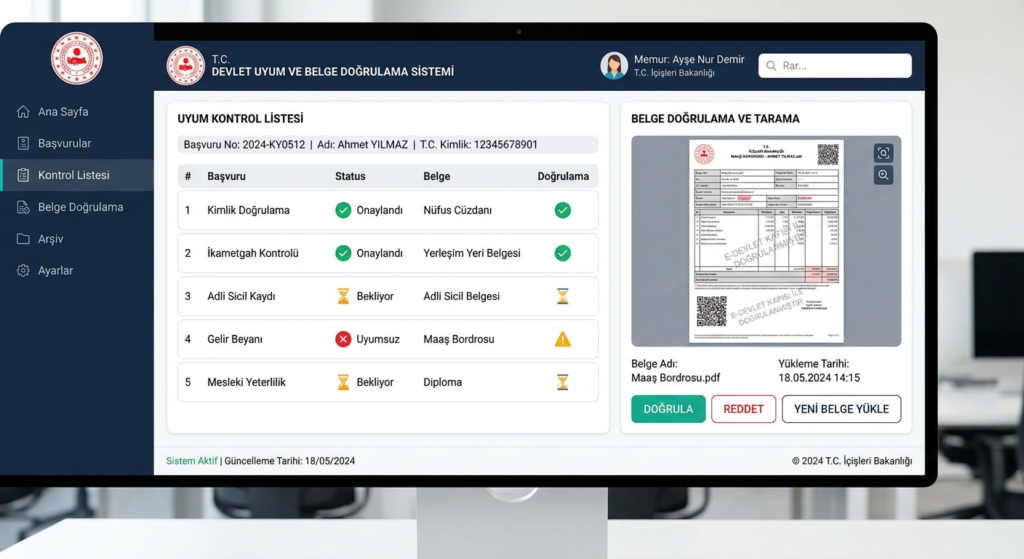Open the scanned Maaş Bordrosu document preview
Viewport: 1024px width, 559px height.
pos(766,241)
